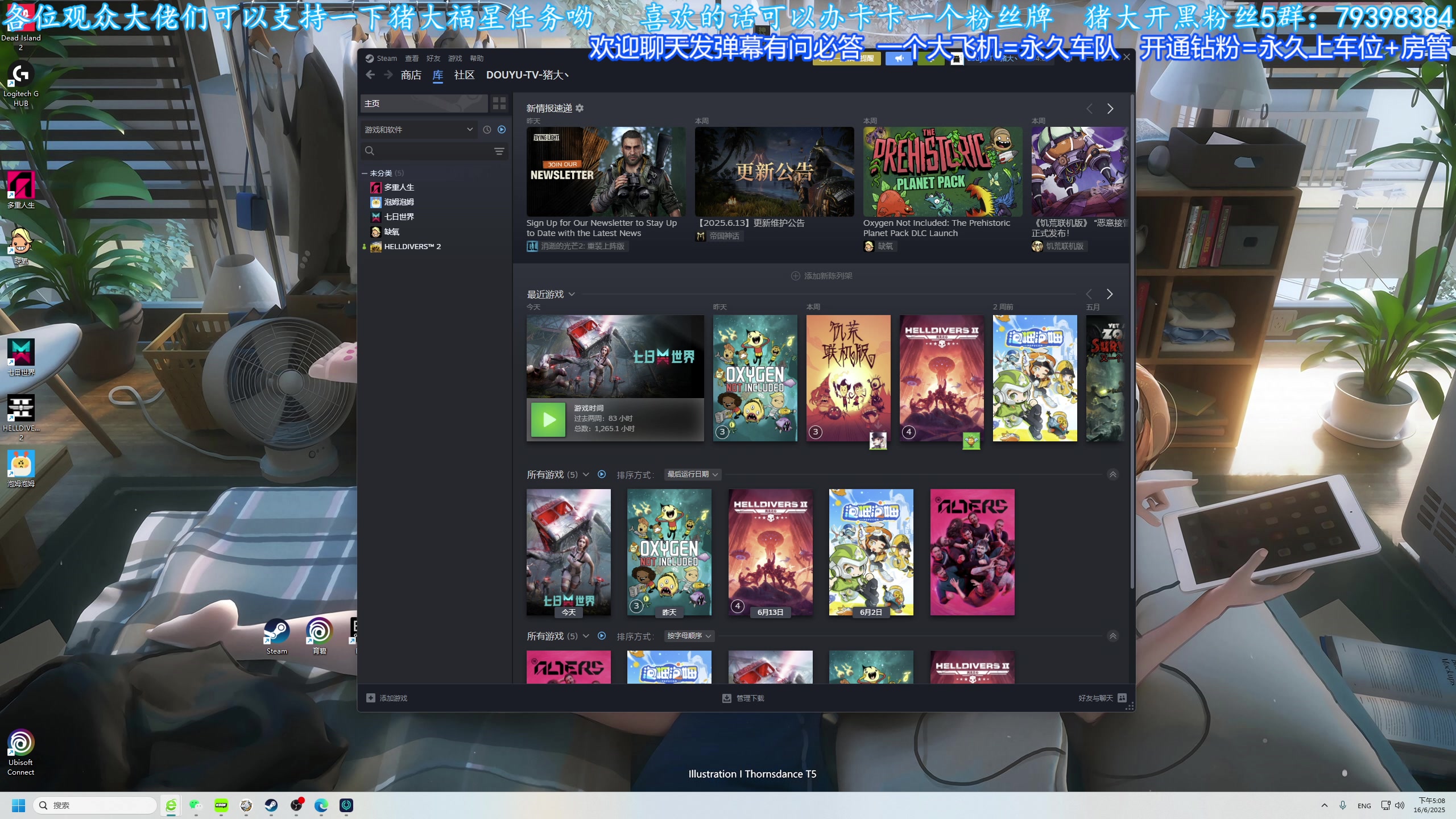Open Steam from the taskbar
This screenshot has height=819, width=1456.
271,805
